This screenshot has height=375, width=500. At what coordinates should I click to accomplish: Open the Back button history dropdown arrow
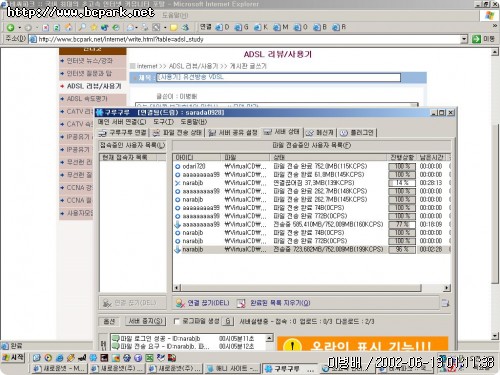click(x=19, y=28)
